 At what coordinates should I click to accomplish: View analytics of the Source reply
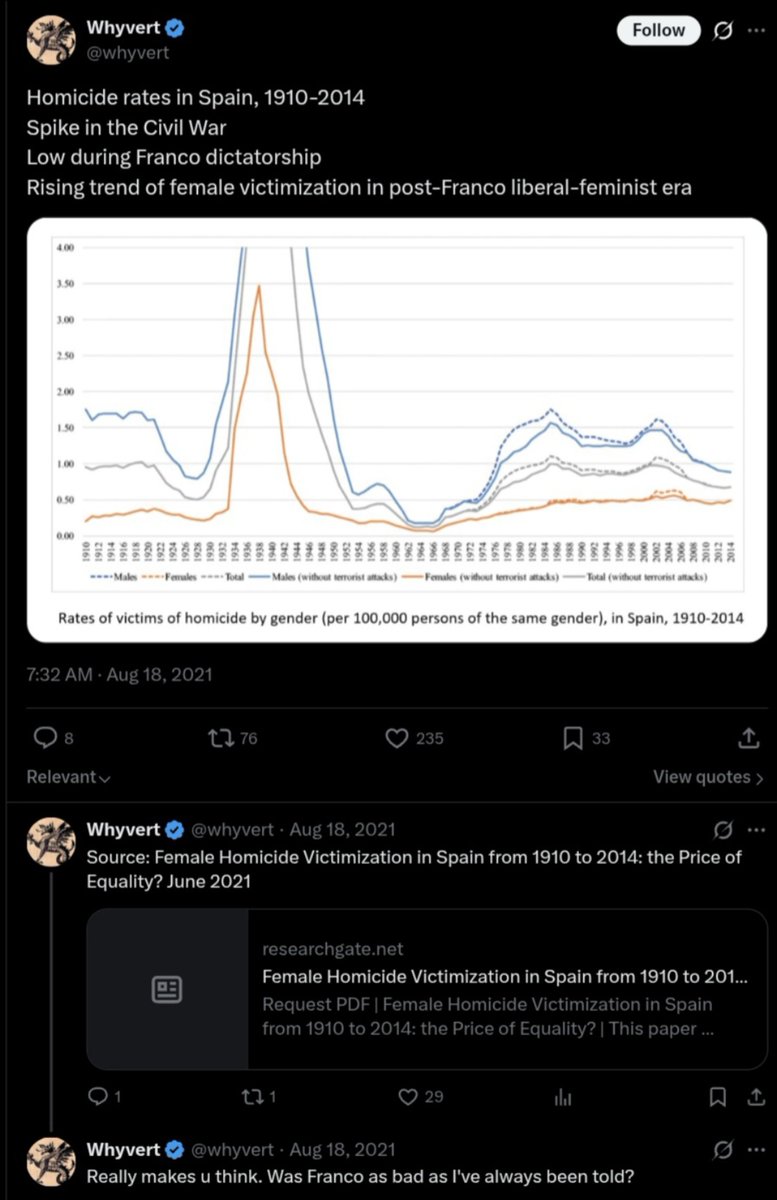point(563,1097)
